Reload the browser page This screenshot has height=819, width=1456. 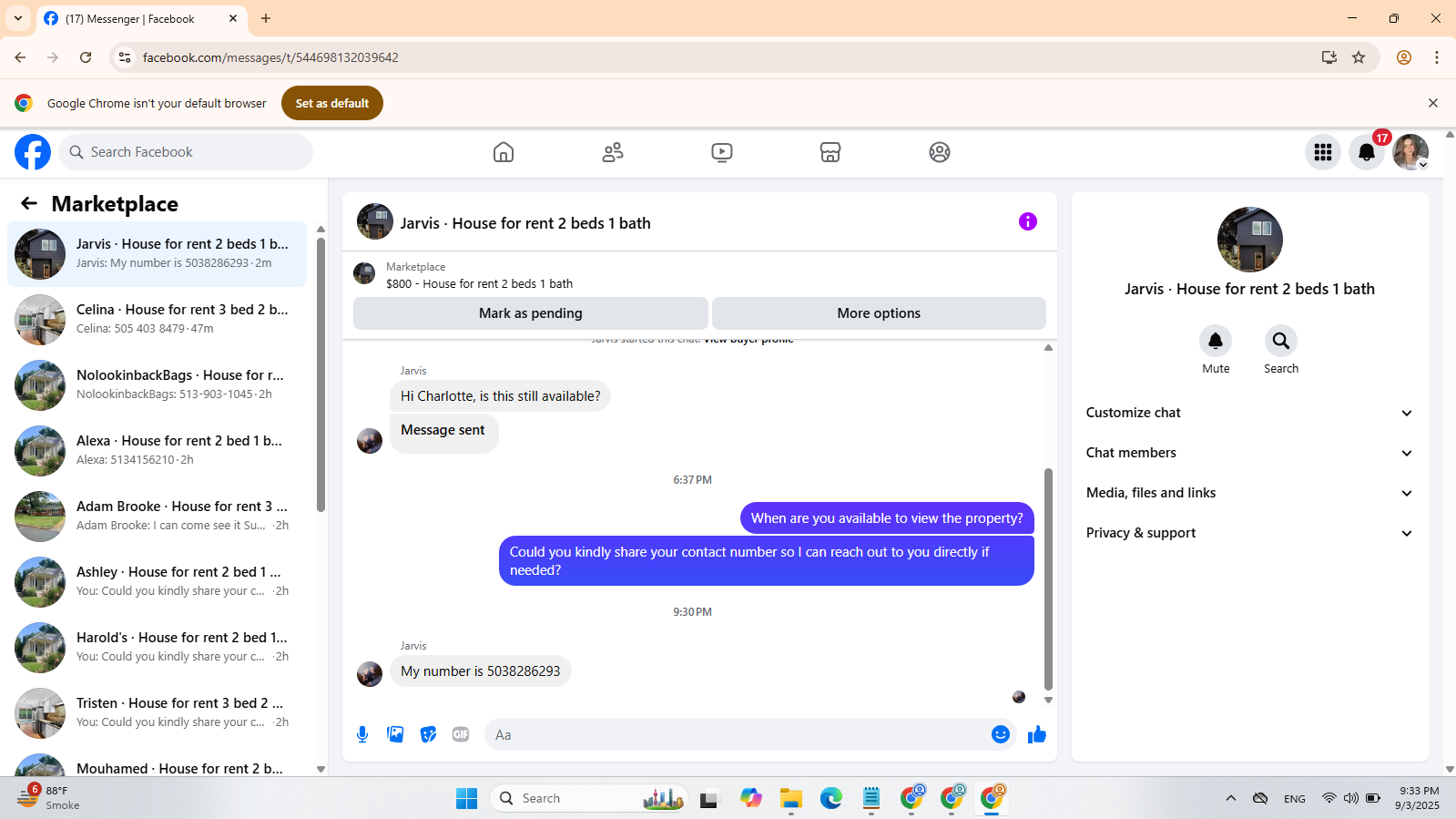(86, 57)
